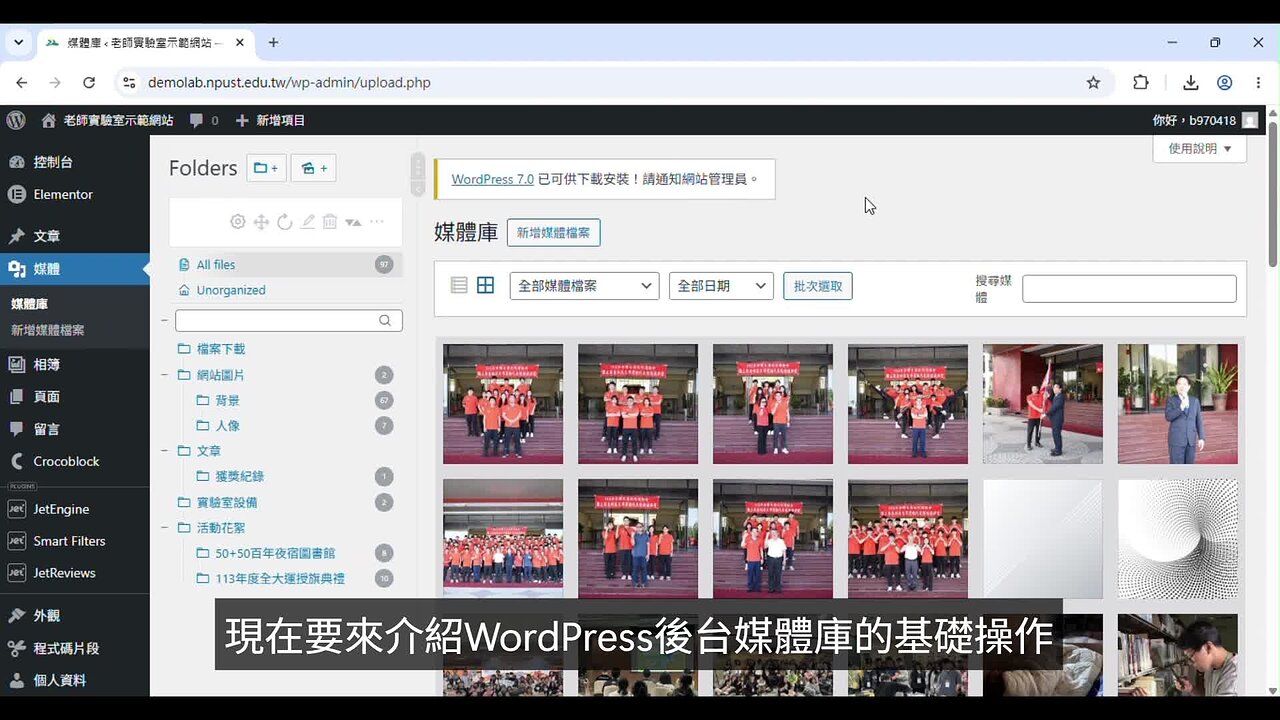Collapse the 文章 folder tree node

(163, 451)
